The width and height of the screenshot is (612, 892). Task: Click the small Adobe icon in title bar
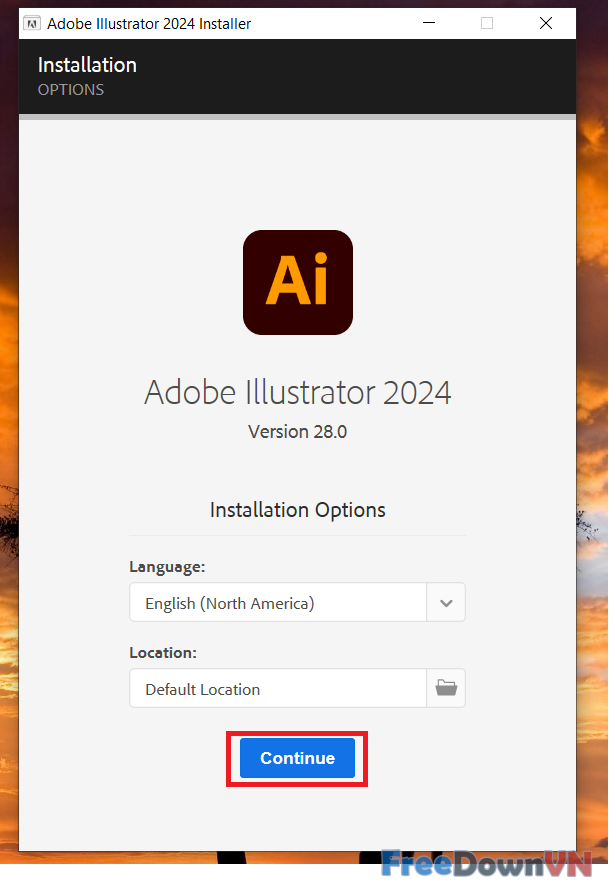(x=32, y=23)
